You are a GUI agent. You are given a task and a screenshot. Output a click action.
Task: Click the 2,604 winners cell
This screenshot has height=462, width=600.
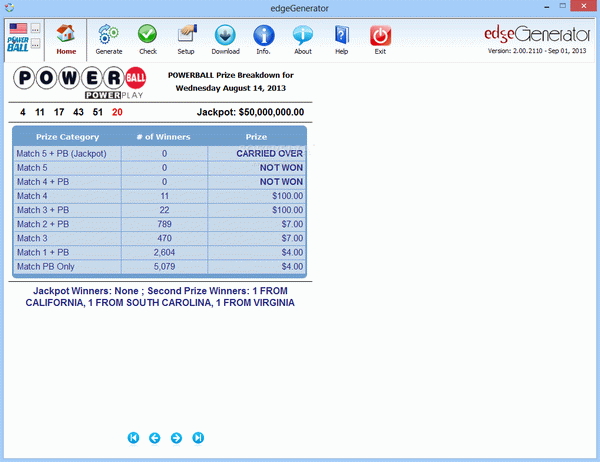(x=165, y=253)
